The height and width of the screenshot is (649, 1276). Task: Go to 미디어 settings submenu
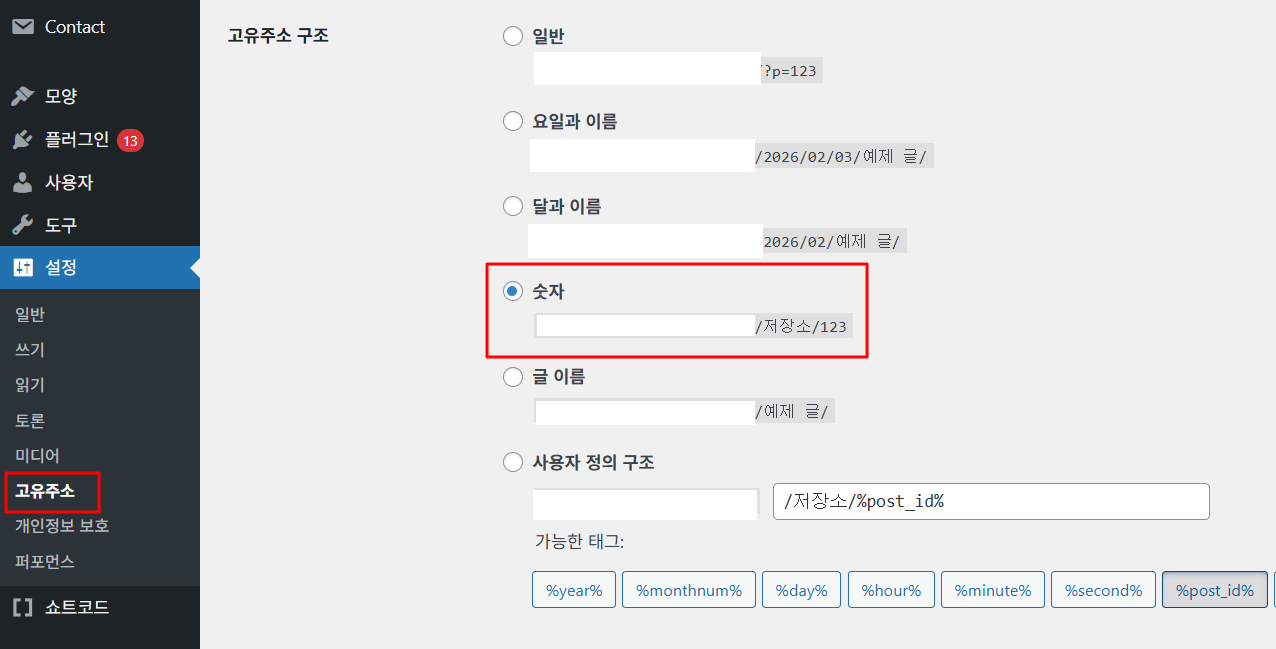coord(38,456)
